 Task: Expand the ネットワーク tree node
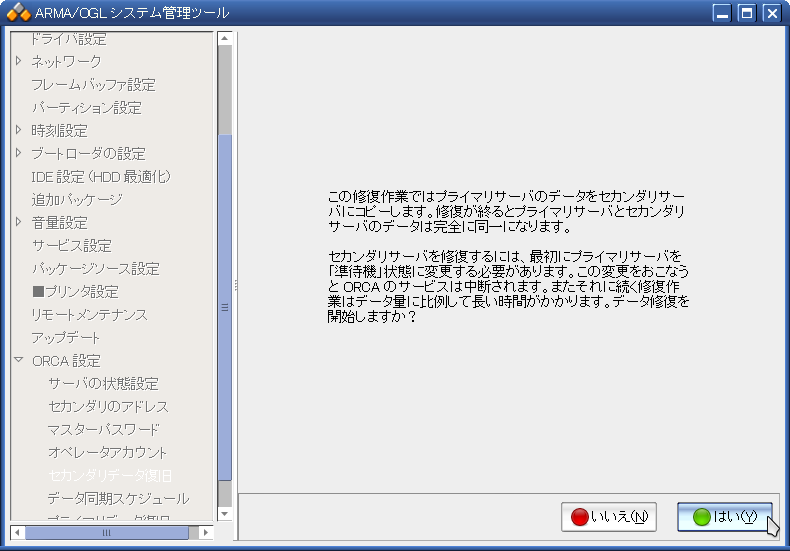(x=18, y=61)
